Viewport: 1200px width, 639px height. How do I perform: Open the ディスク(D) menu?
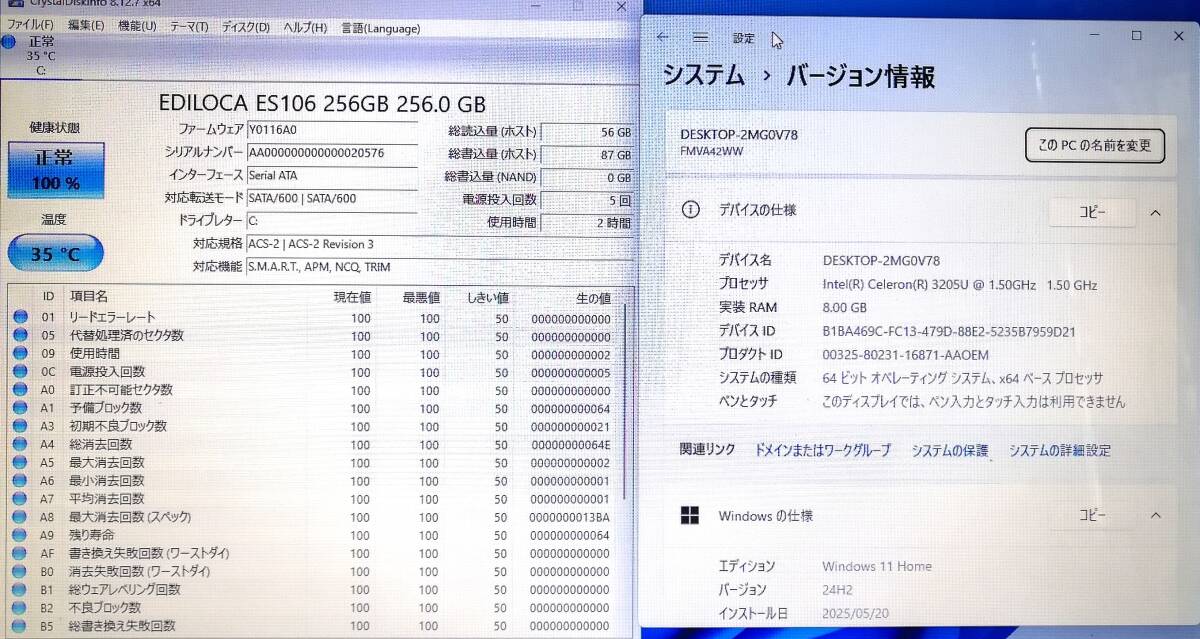point(245,27)
